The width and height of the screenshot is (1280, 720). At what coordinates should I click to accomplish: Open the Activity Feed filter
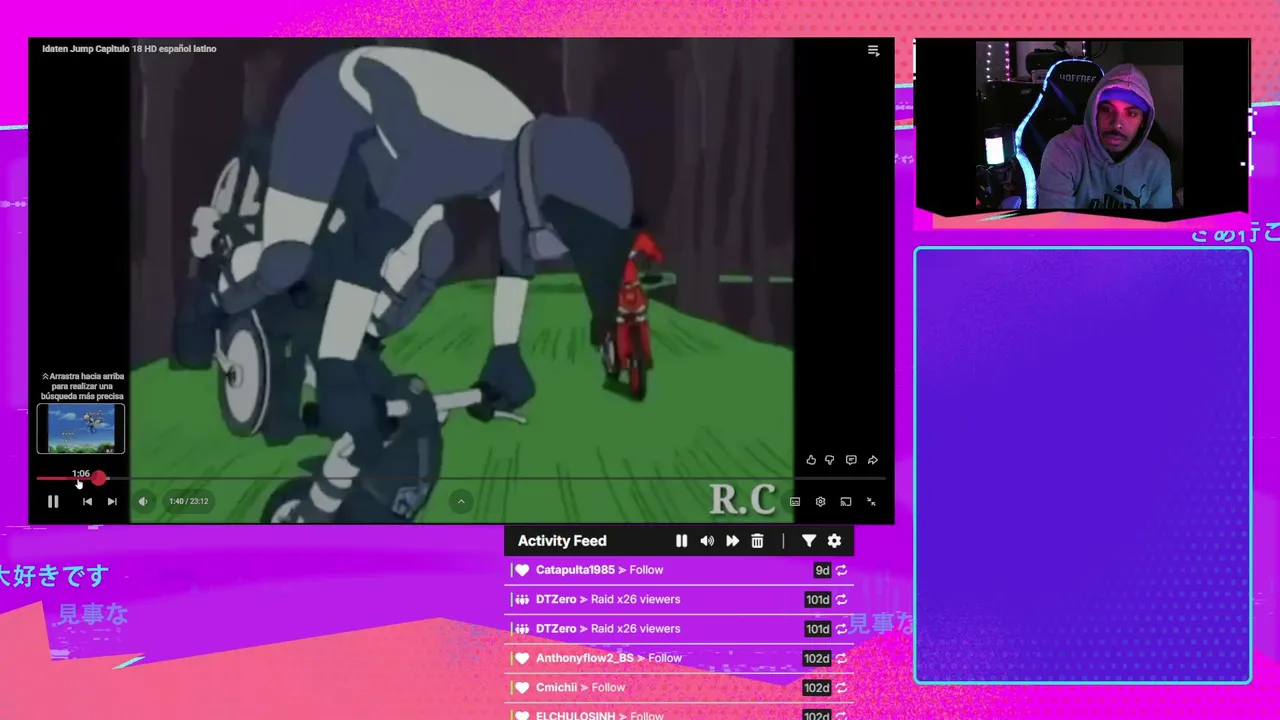tap(809, 541)
